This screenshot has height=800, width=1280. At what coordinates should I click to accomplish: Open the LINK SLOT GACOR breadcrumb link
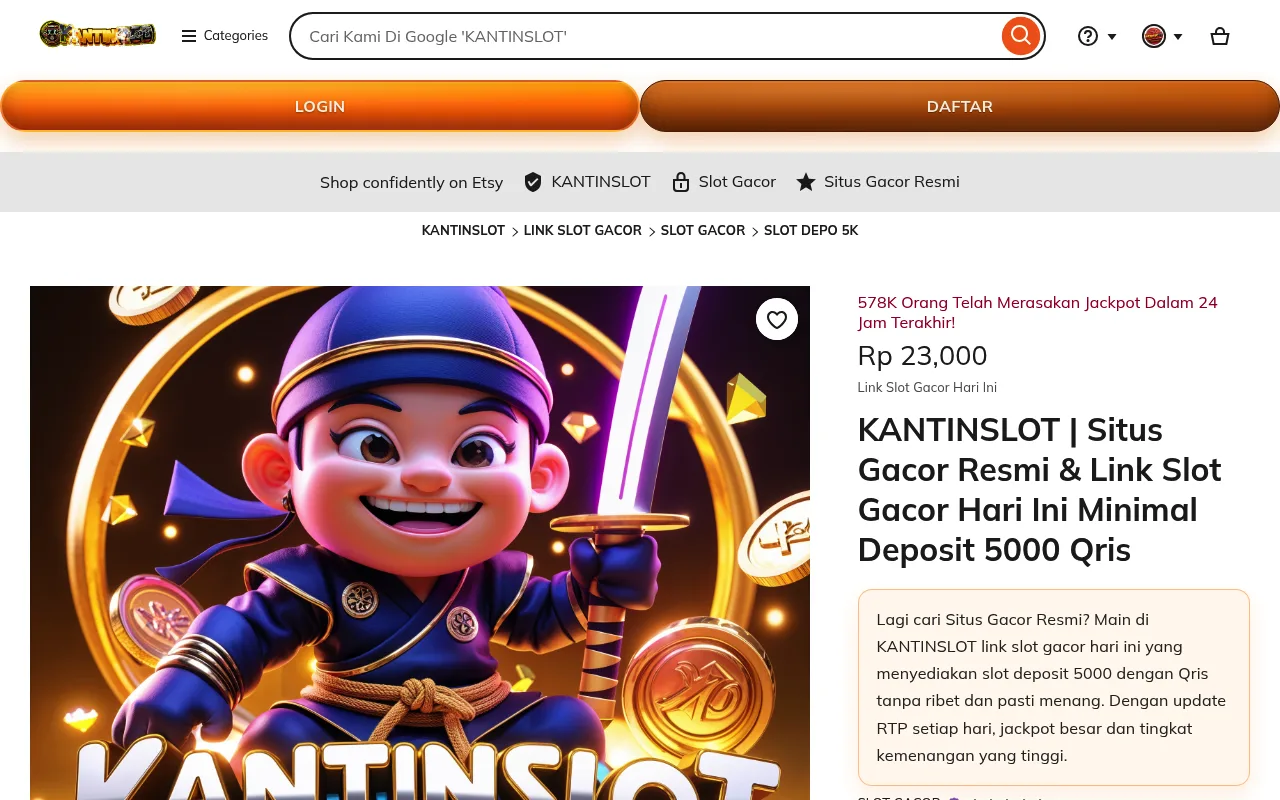click(583, 230)
